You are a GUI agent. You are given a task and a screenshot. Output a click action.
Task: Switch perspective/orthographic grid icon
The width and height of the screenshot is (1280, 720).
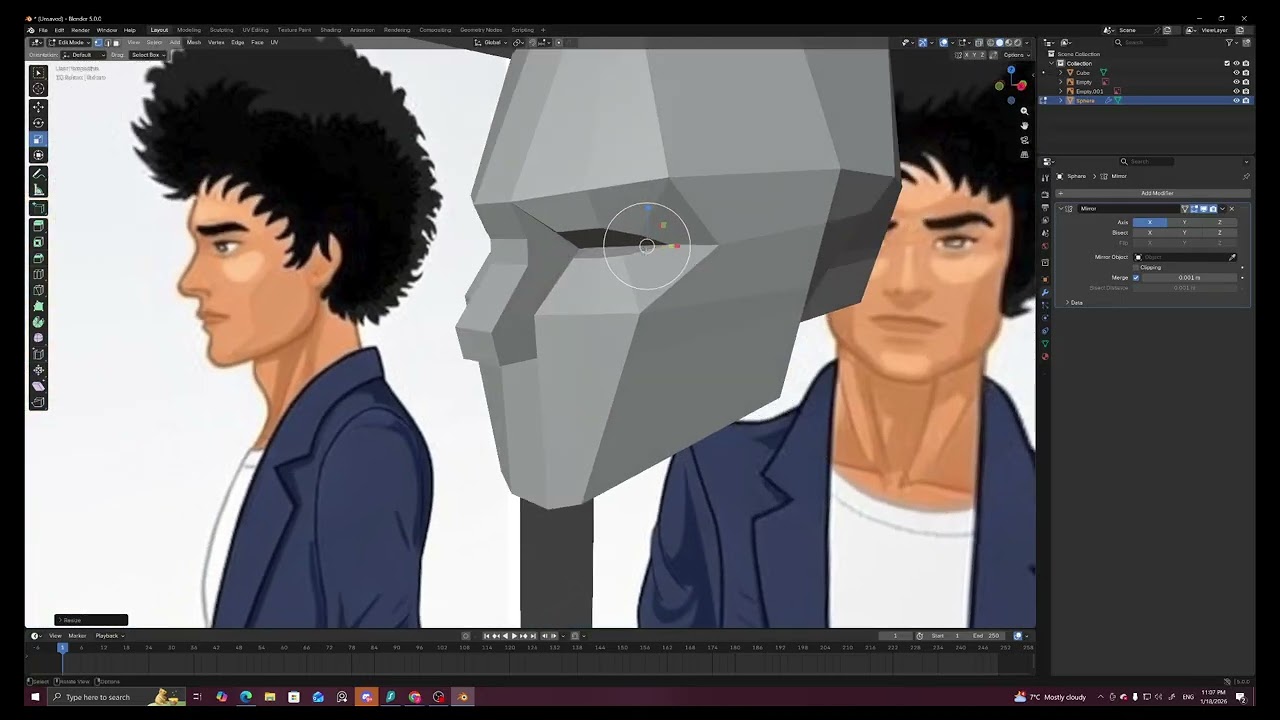(x=1024, y=155)
